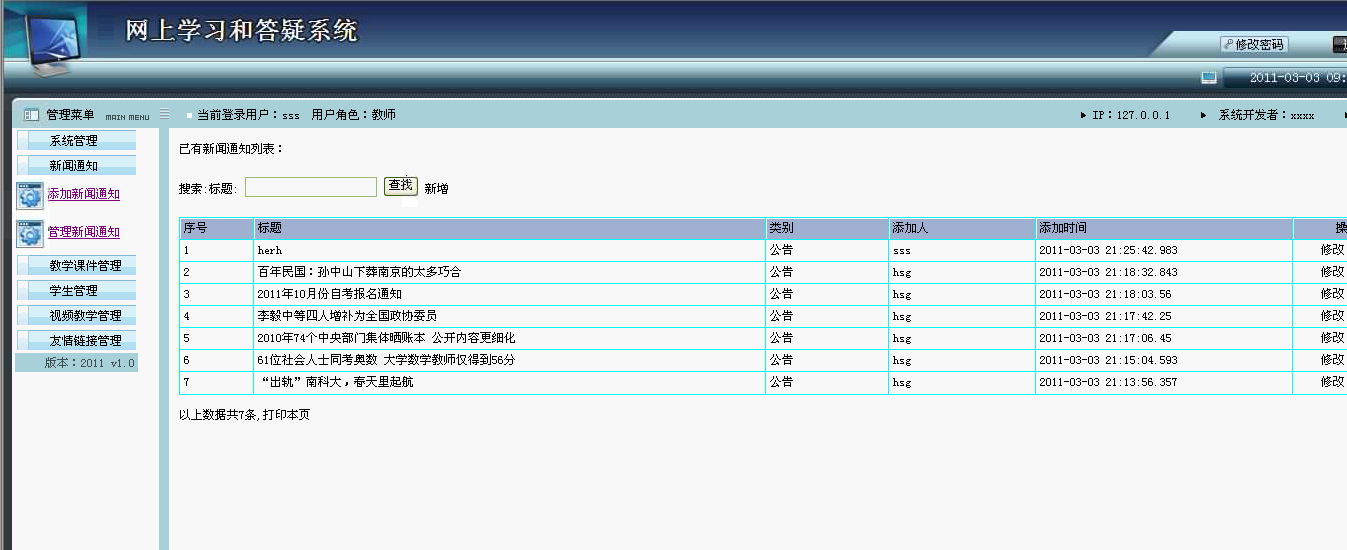Click 修改 for 李毅中等四人 row

pyautogui.click(x=1332, y=316)
